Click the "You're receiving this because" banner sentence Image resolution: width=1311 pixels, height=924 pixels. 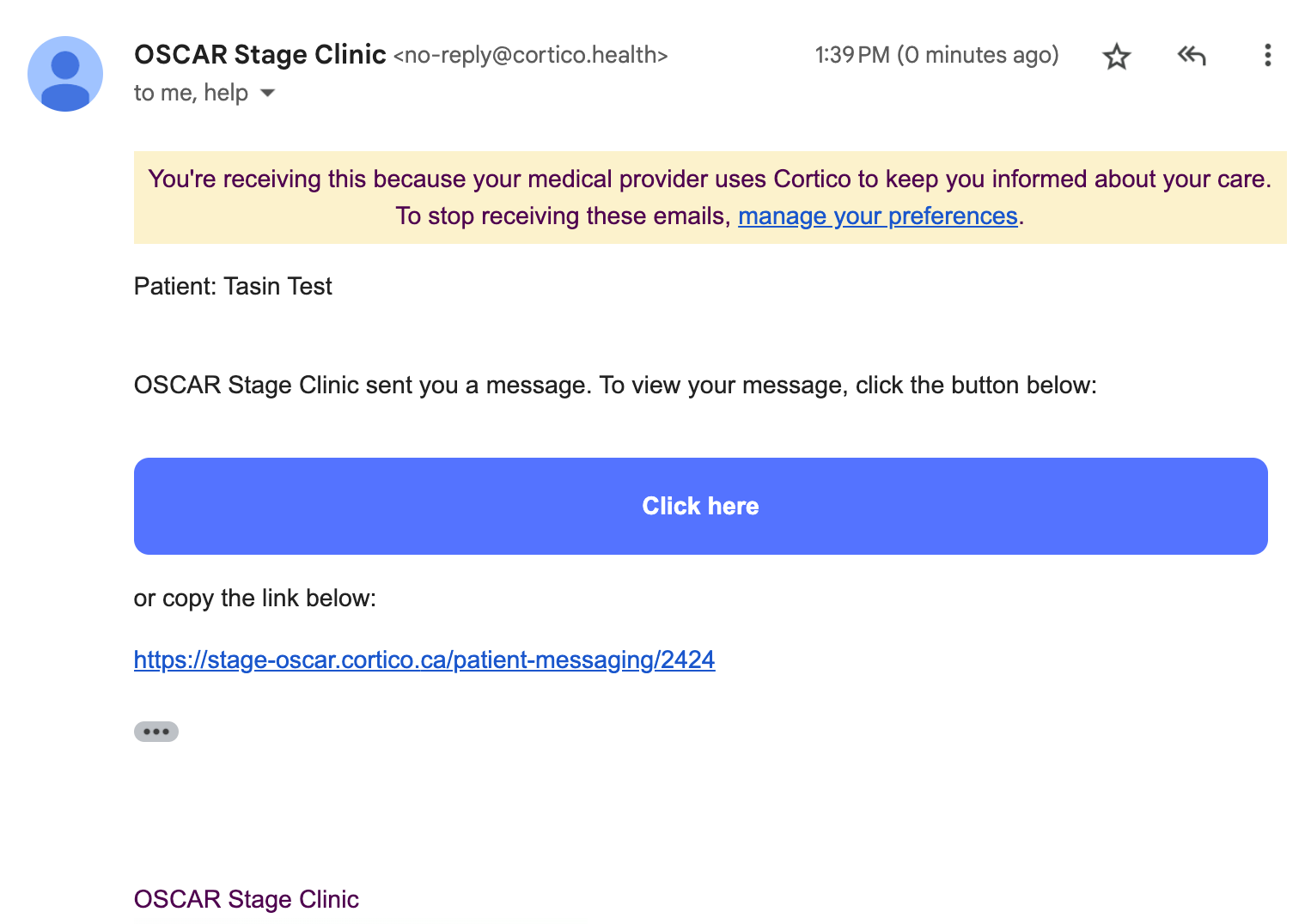point(709,179)
